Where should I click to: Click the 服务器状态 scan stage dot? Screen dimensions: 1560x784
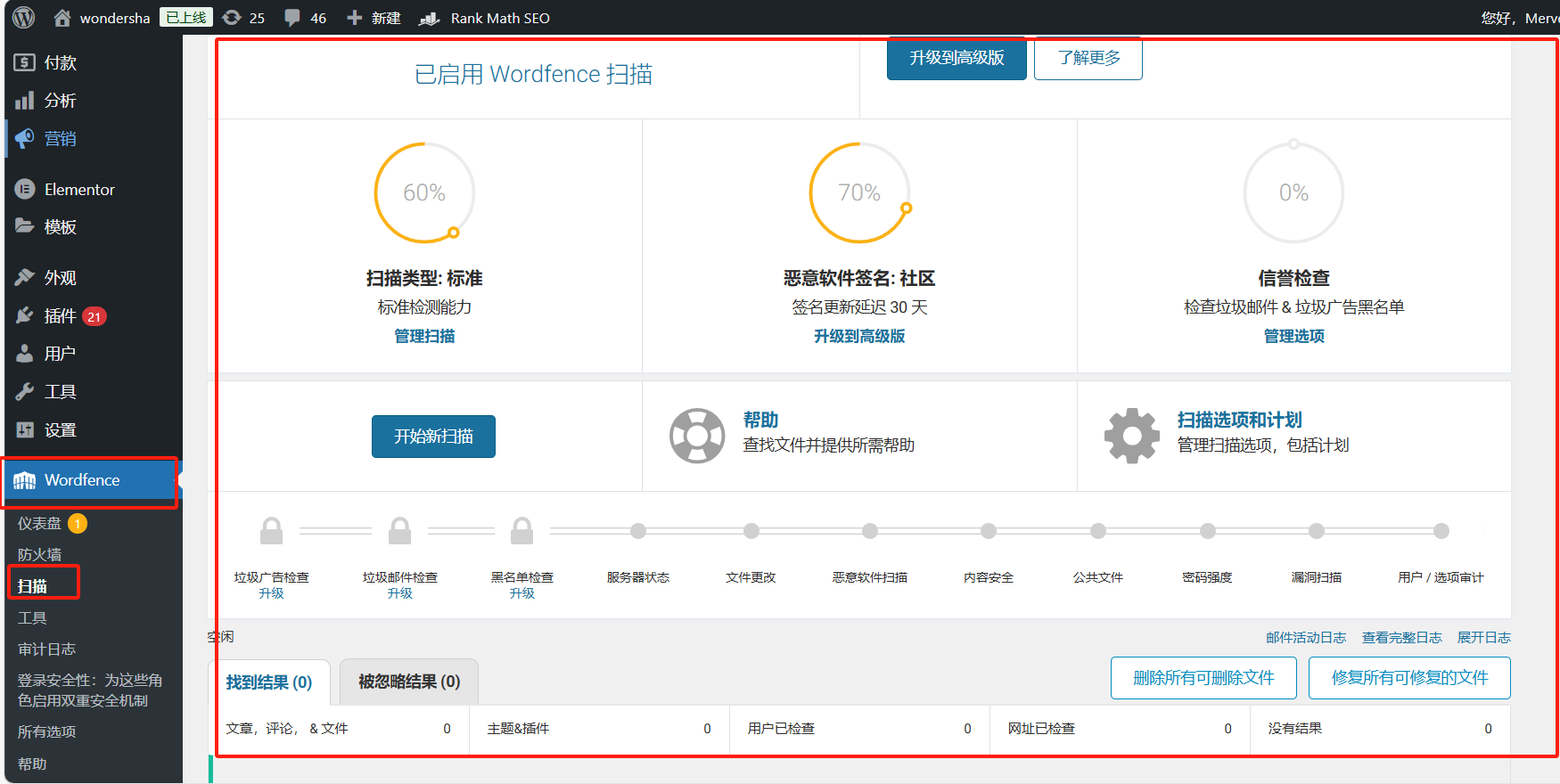tap(638, 531)
